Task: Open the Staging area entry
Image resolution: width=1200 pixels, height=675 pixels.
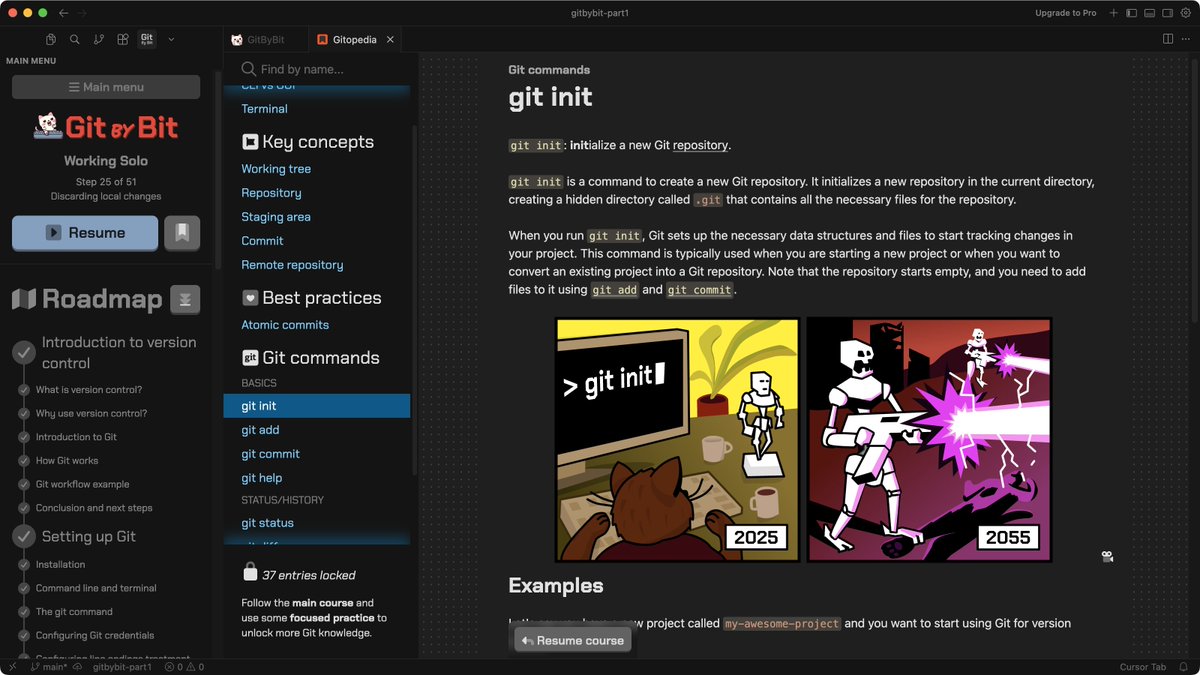Action: 276,217
